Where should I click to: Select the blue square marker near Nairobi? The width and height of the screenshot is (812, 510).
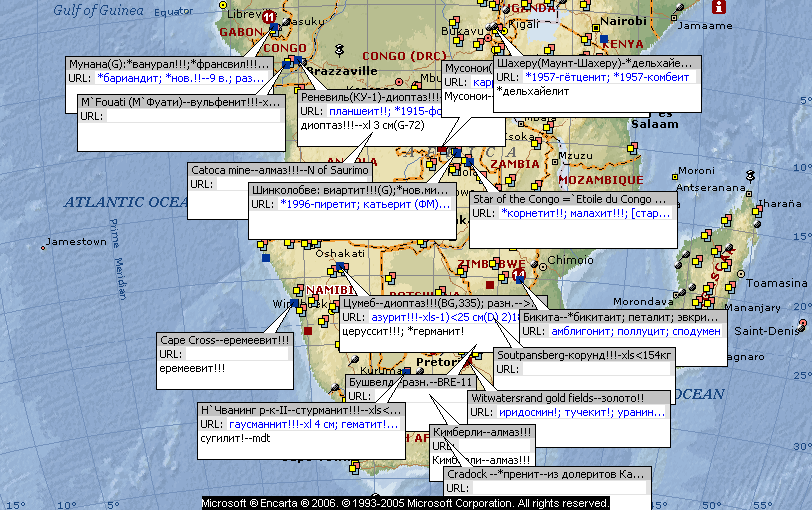point(604,39)
